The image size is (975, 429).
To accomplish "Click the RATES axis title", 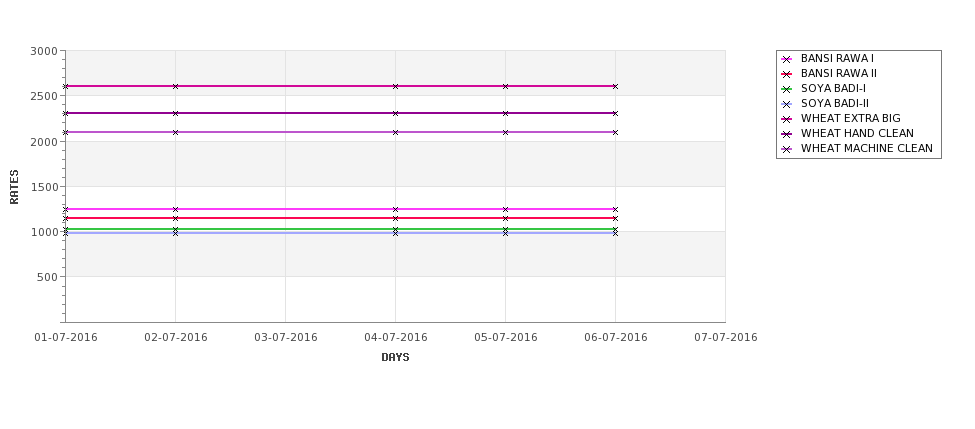I will click(14, 187).
